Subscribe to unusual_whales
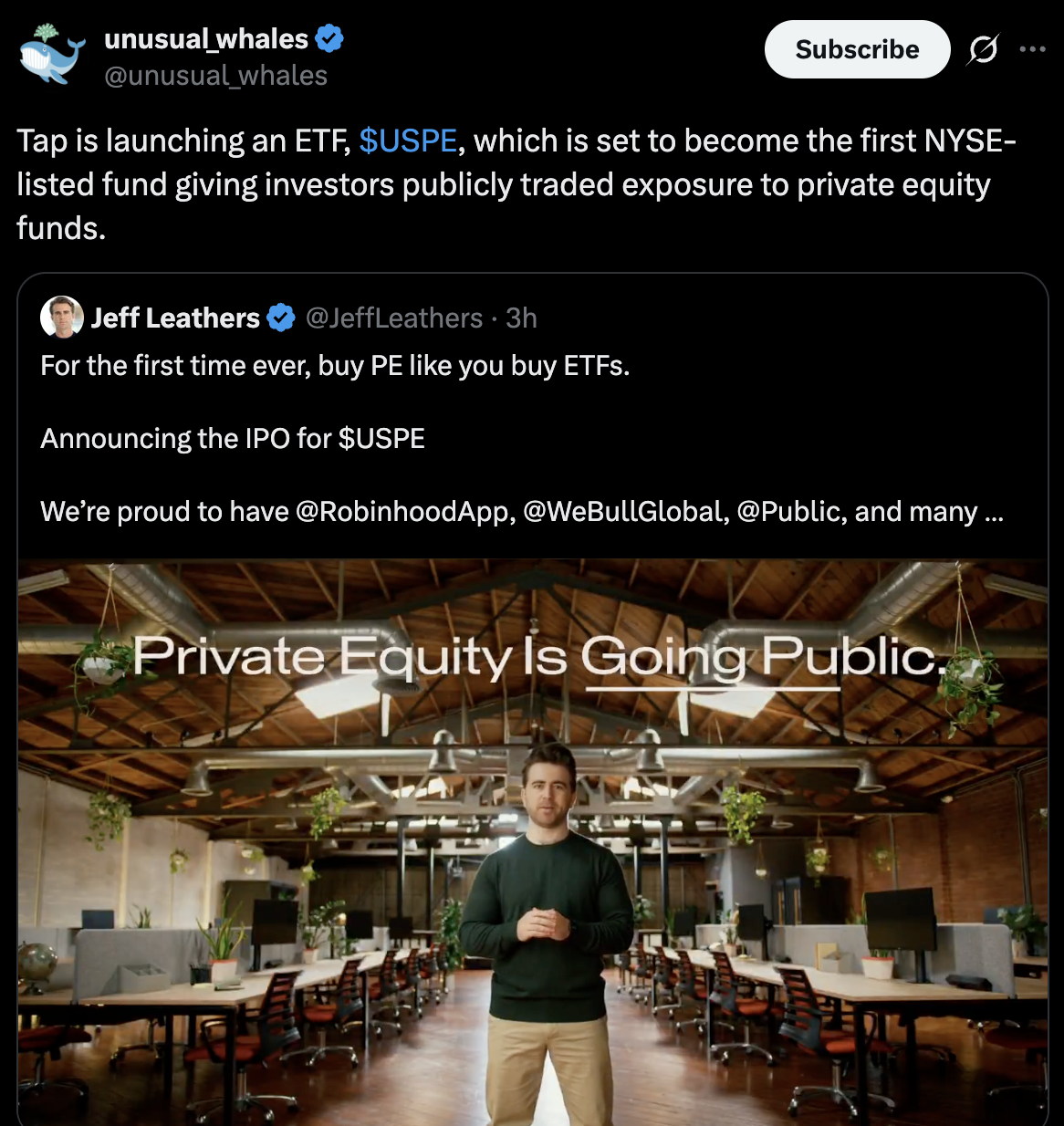Image resolution: width=1064 pixels, height=1126 pixels. pos(857,49)
